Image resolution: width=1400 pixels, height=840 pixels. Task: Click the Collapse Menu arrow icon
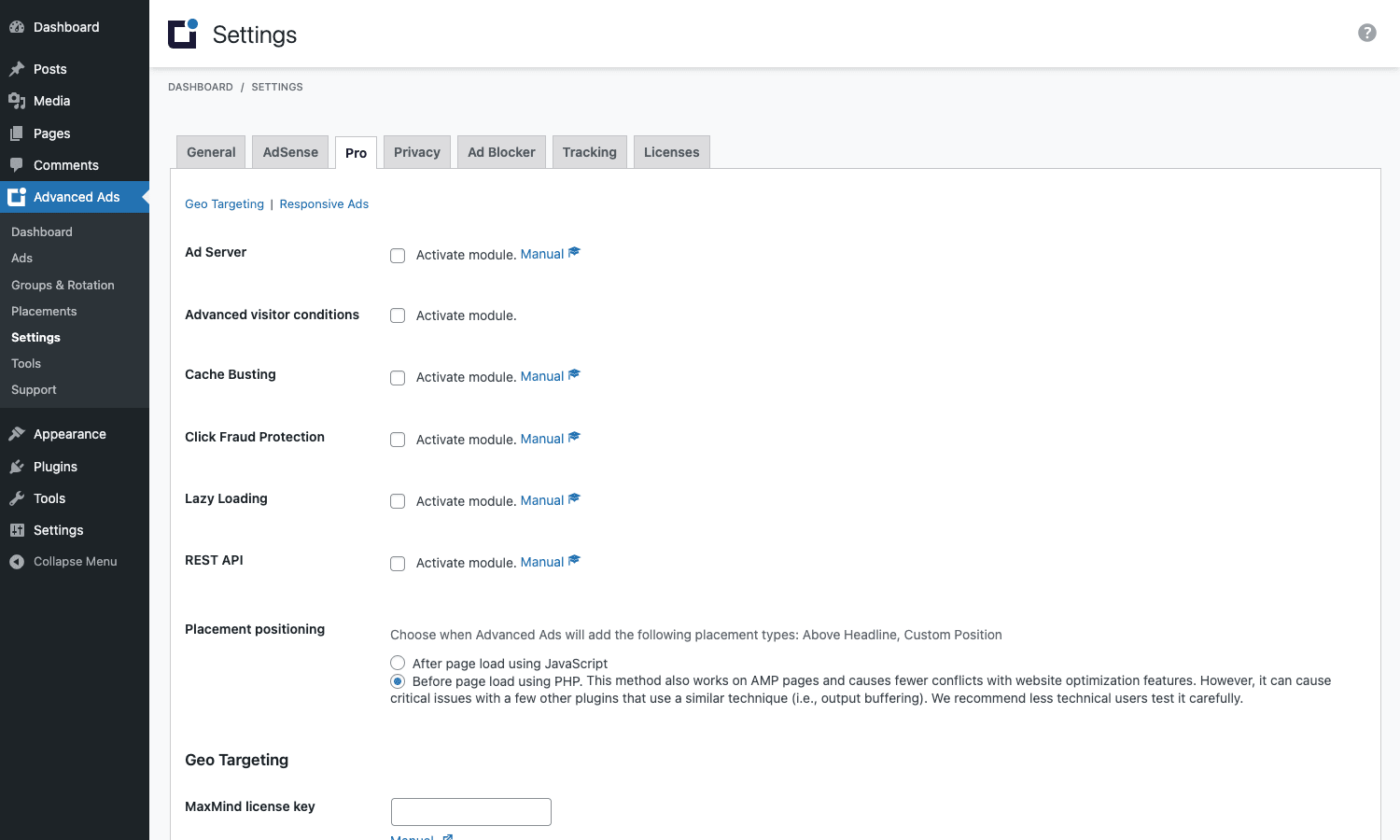click(17, 562)
